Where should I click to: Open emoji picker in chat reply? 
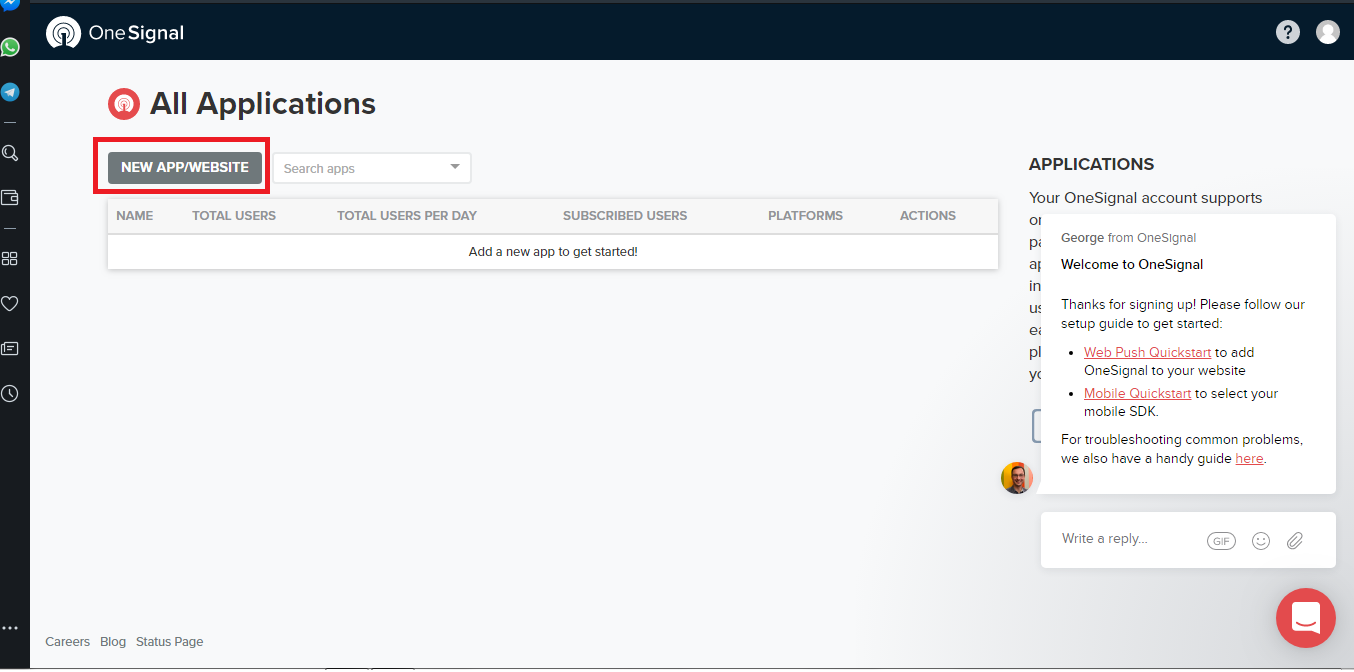[x=1261, y=541]
